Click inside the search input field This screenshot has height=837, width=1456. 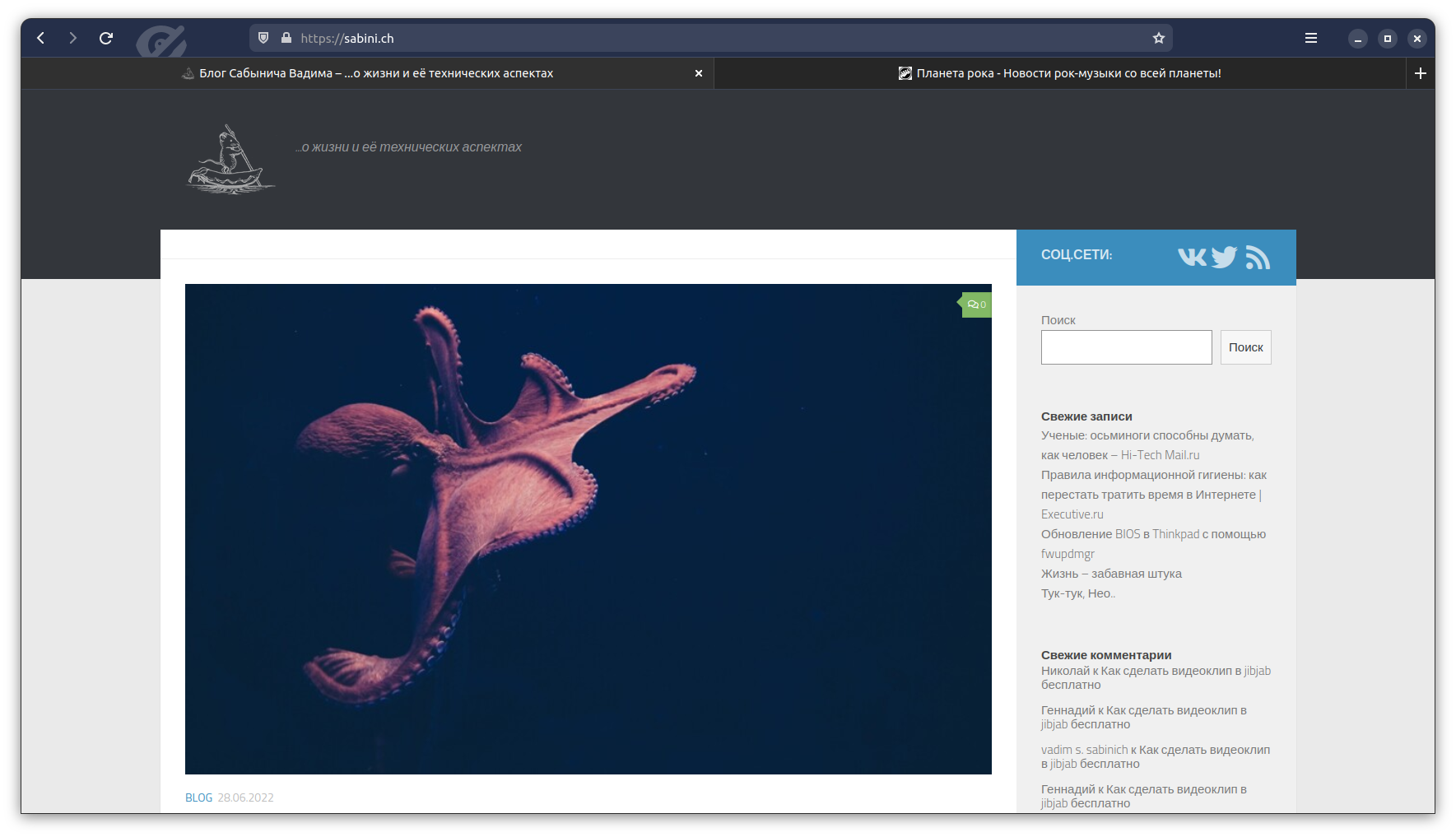tap(1126, 346)
